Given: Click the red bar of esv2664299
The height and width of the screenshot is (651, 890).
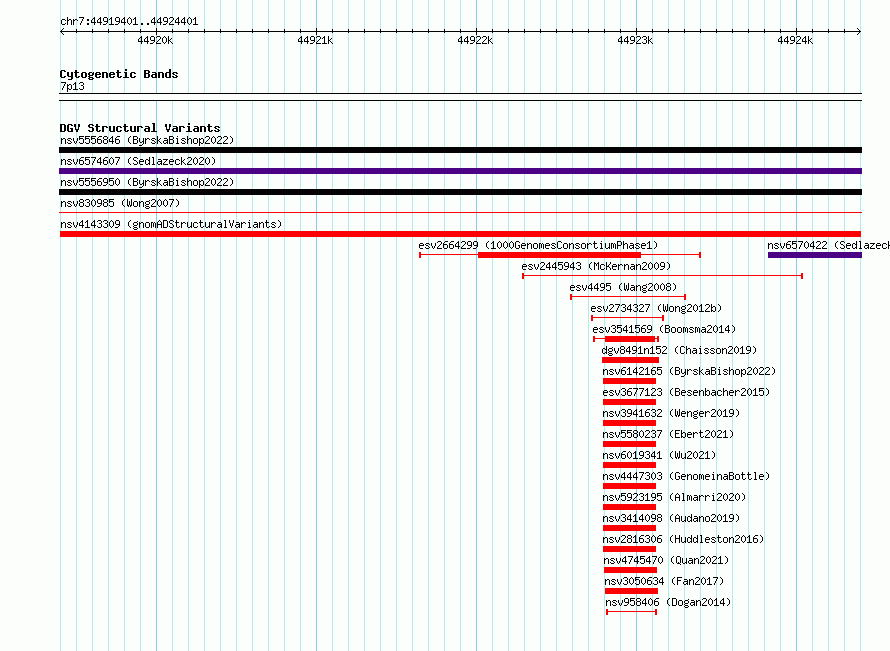Looking at the screenshot, I should tap(560, 255).
